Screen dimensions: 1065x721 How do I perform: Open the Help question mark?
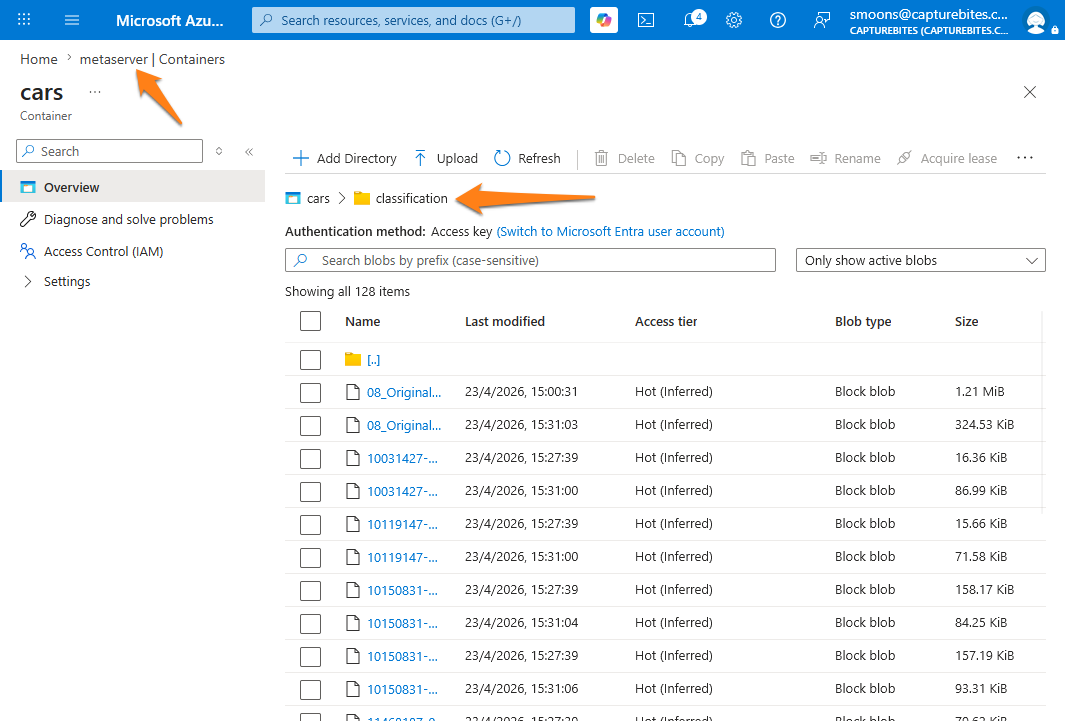pos(778,20)
